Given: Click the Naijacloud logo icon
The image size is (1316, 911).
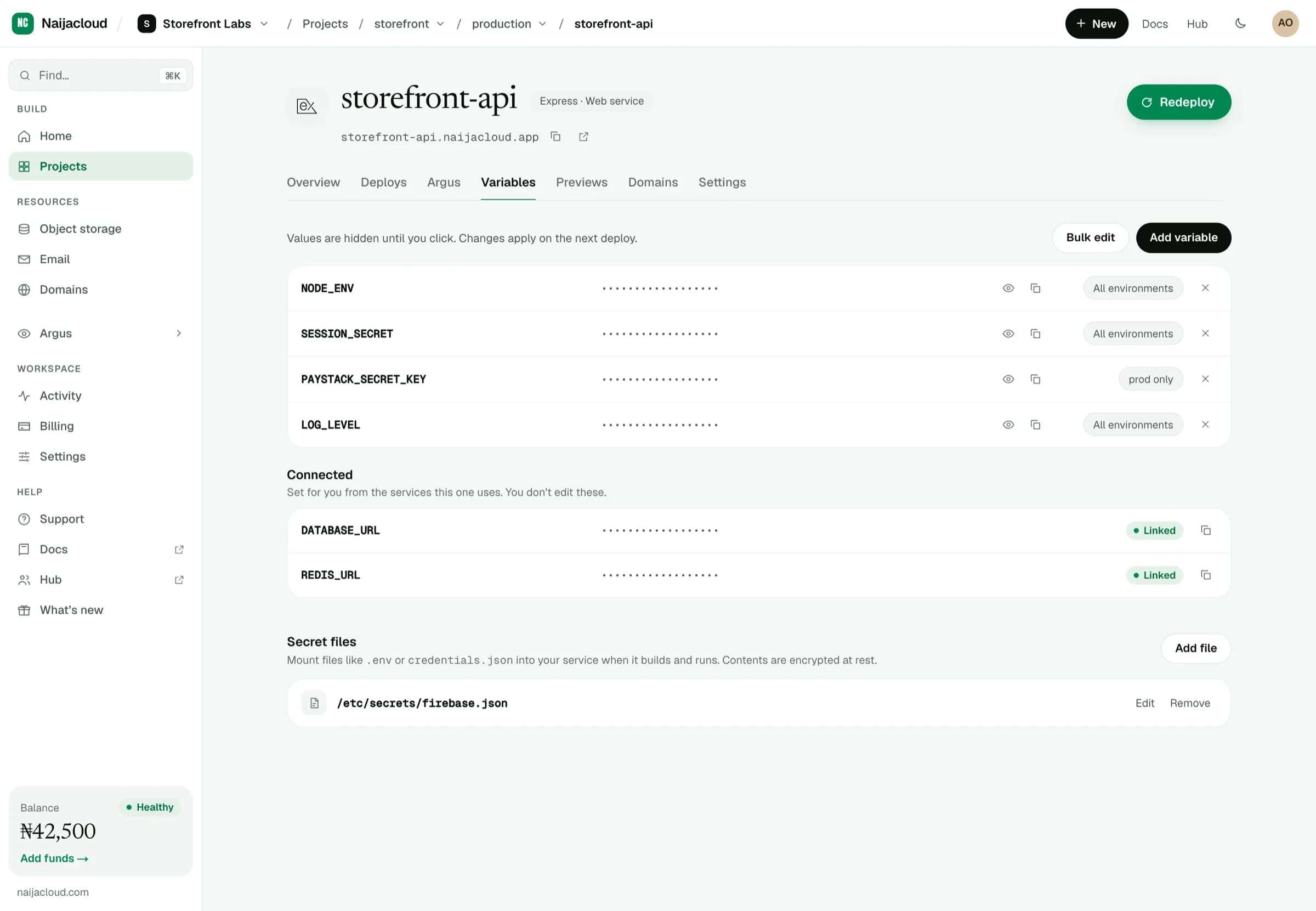Looking at the screenshot, I should 23,24.
